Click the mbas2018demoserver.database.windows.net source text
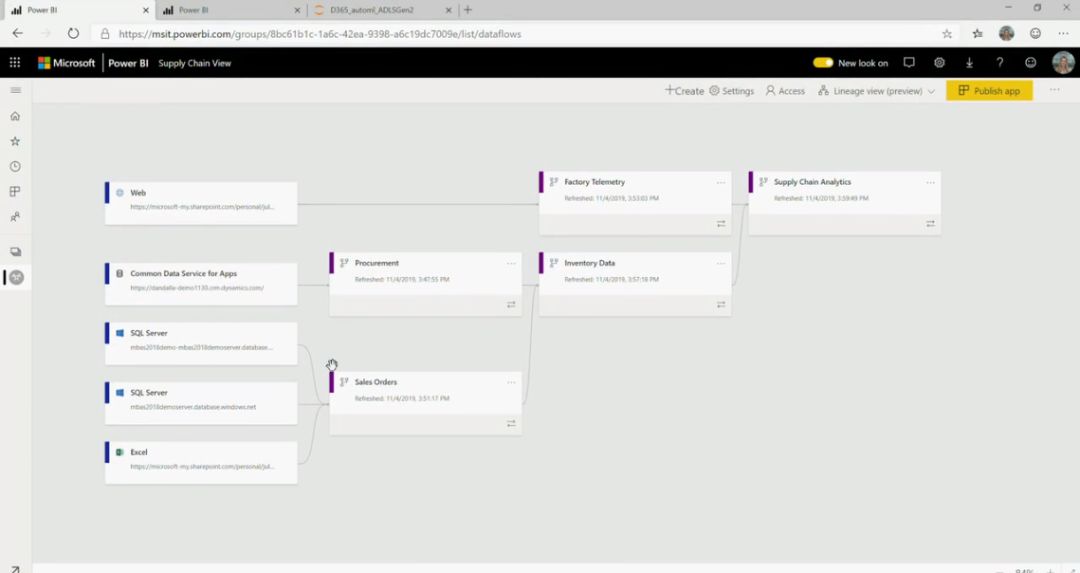Image resolution: width=1080 pixels, height=573 pixels. 193,407
